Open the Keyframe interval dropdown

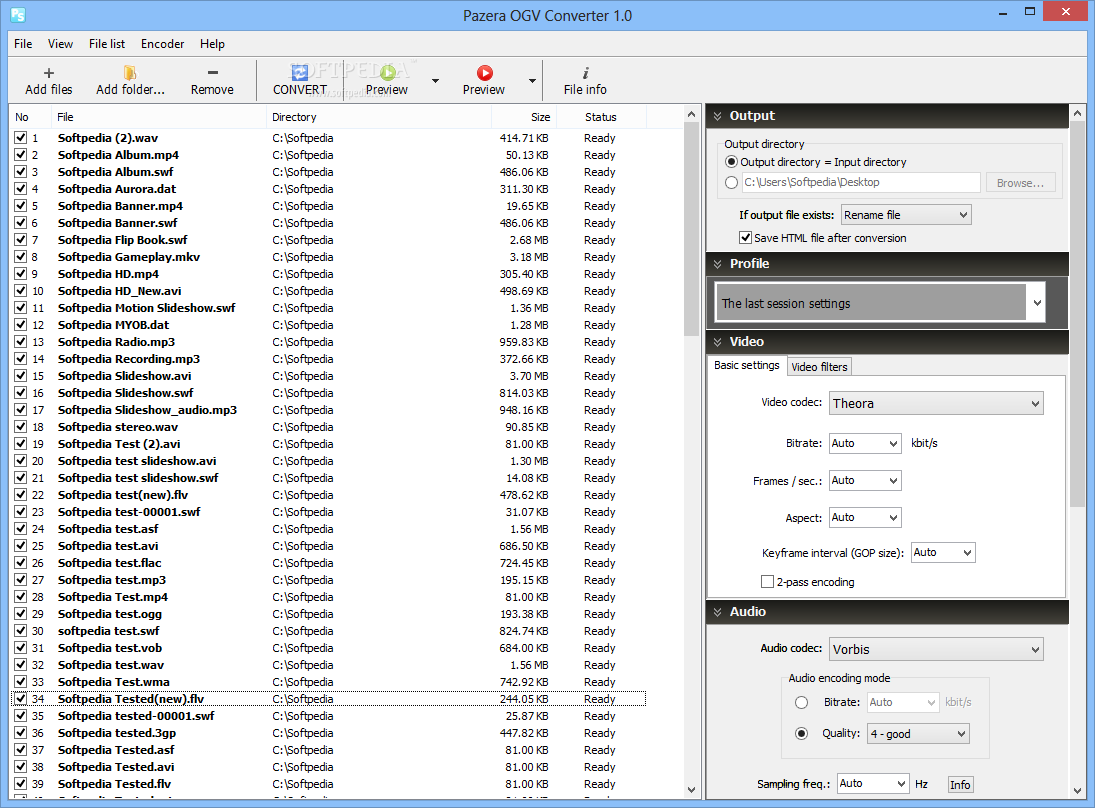click(x=943, y=552)
